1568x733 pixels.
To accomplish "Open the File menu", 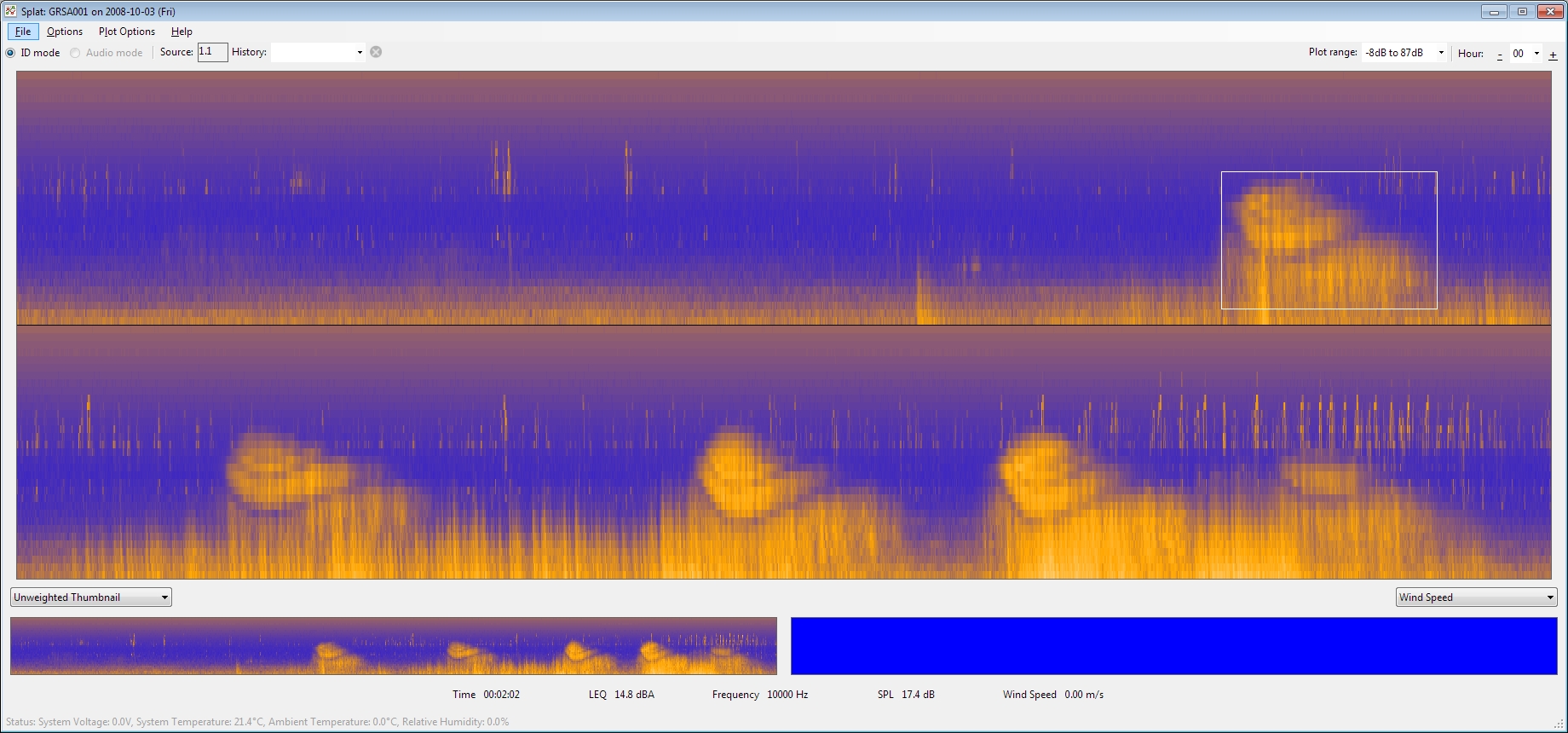I will coord(23,32).
